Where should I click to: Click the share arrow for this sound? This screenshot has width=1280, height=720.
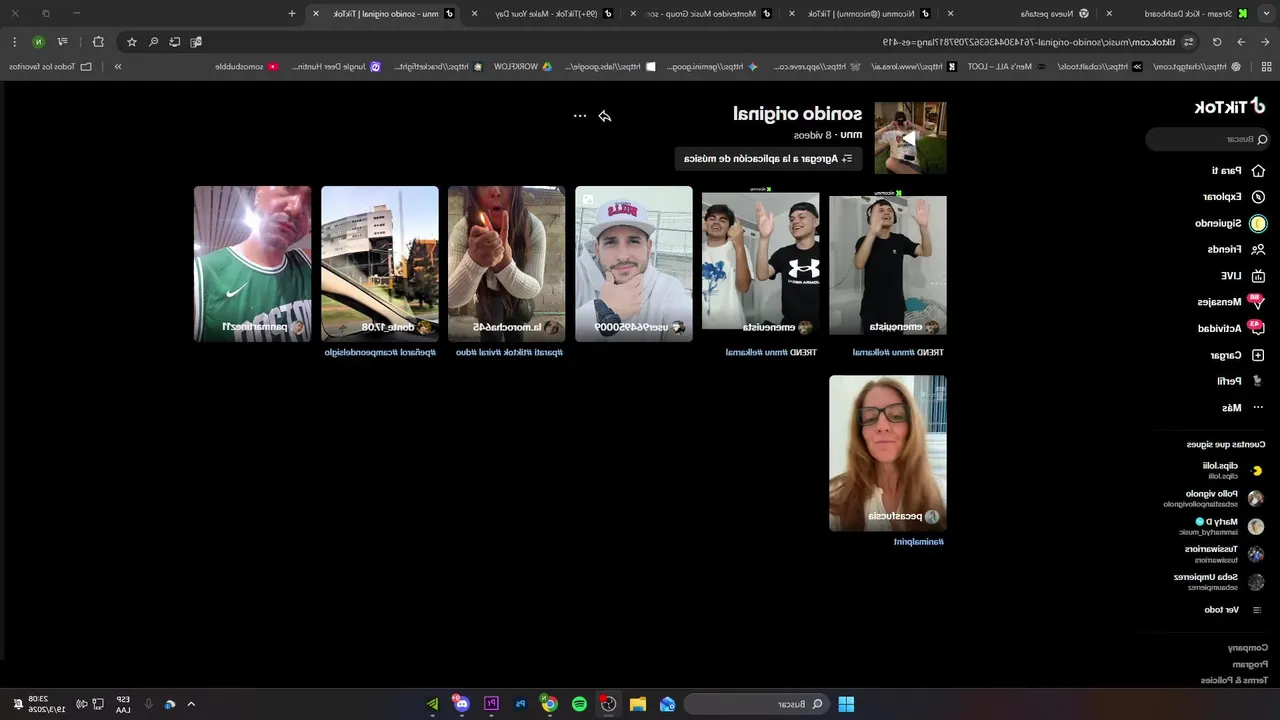pos(605,116)
